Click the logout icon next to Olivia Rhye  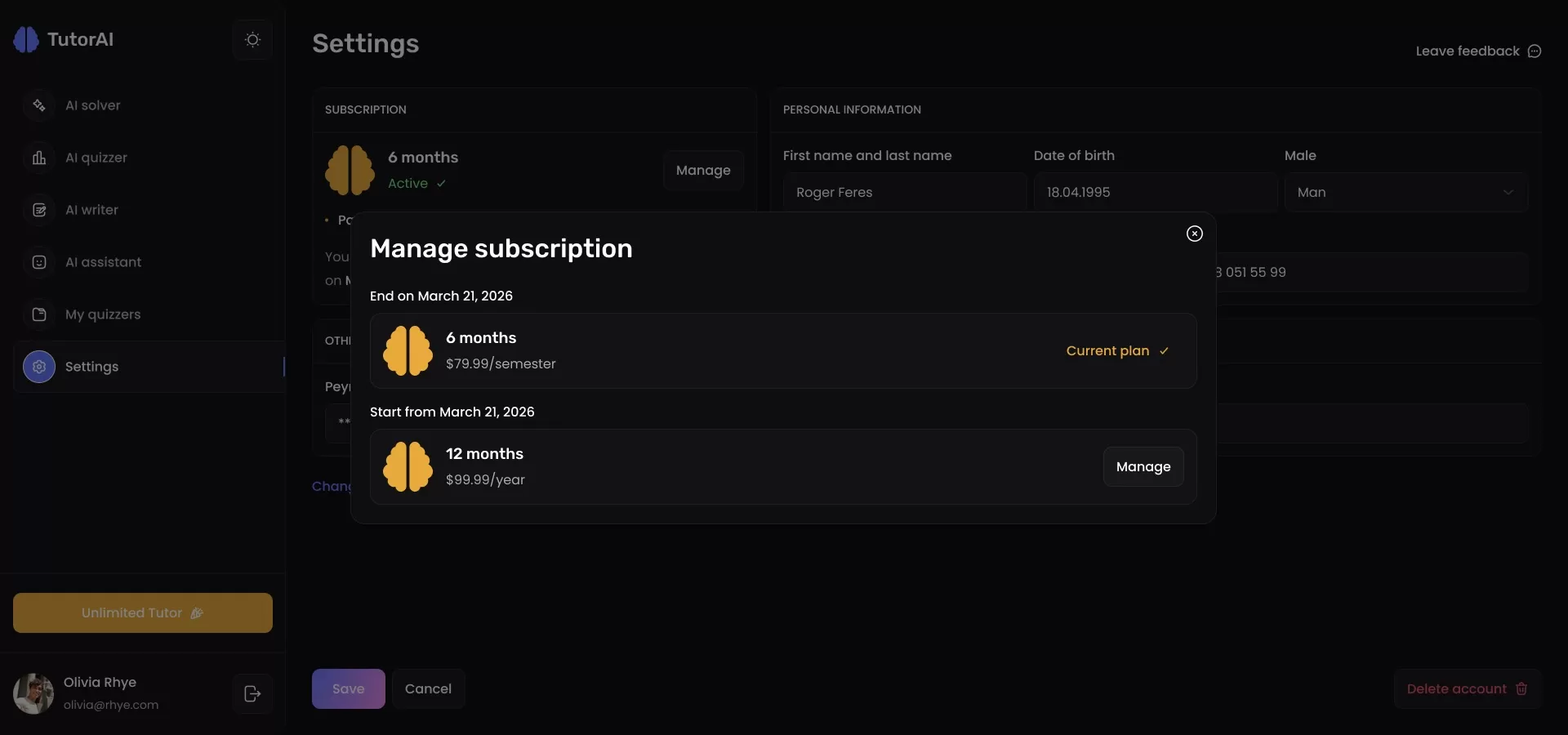tap(252, 693)
